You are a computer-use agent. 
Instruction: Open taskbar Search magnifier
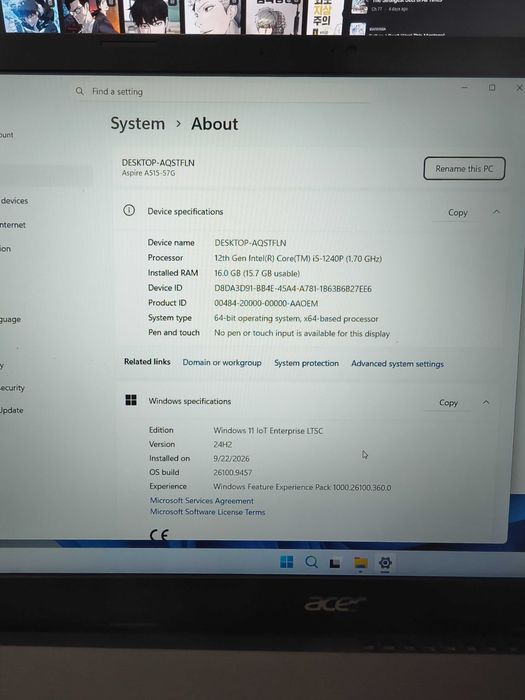[x=312, y=562]
